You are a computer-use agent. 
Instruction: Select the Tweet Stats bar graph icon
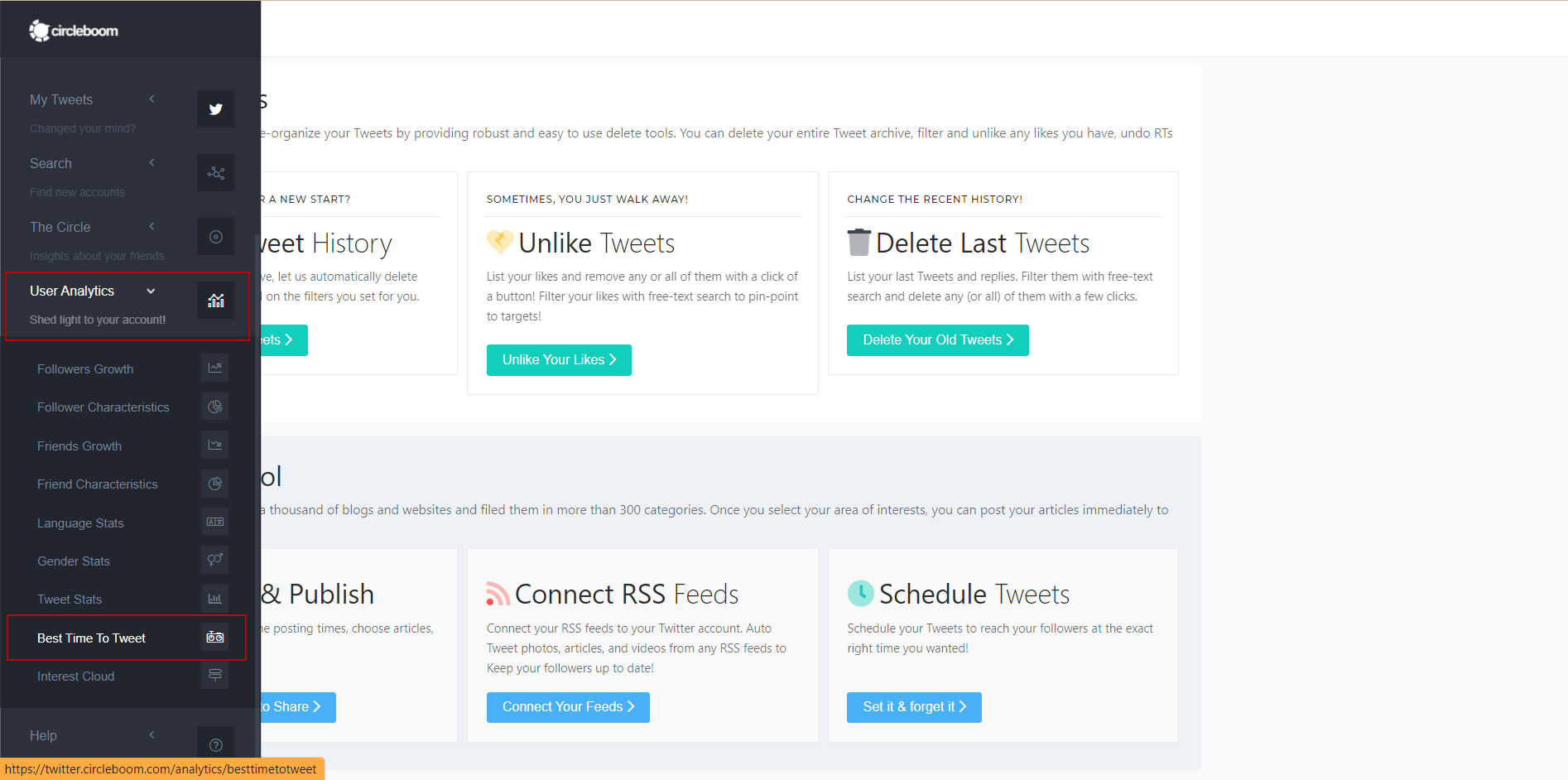214,599
